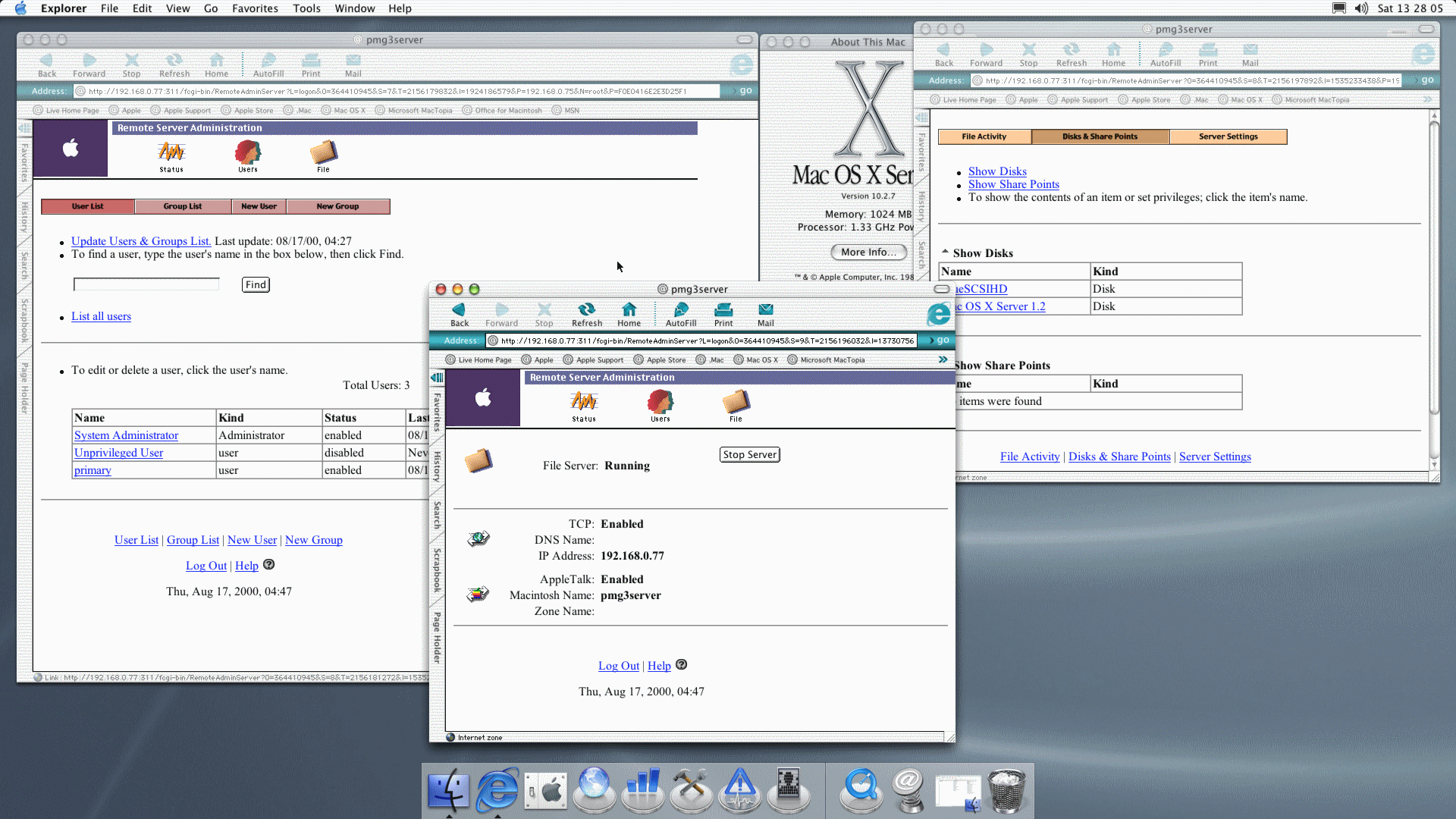Screen dimensions: 1456x819
Task: Open Scrapbook side tab in front window
Action: pyautogui.click(x=437, y=570)
